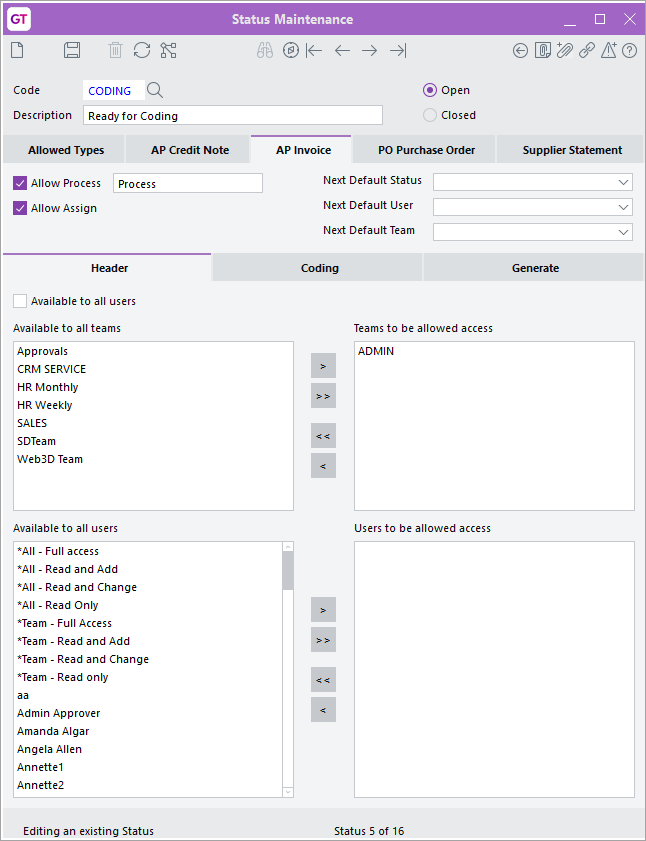Open the Coding sub-tab
Image resolution: width=646 pixels, height=841 pixels.
click(x=319, y=268)
